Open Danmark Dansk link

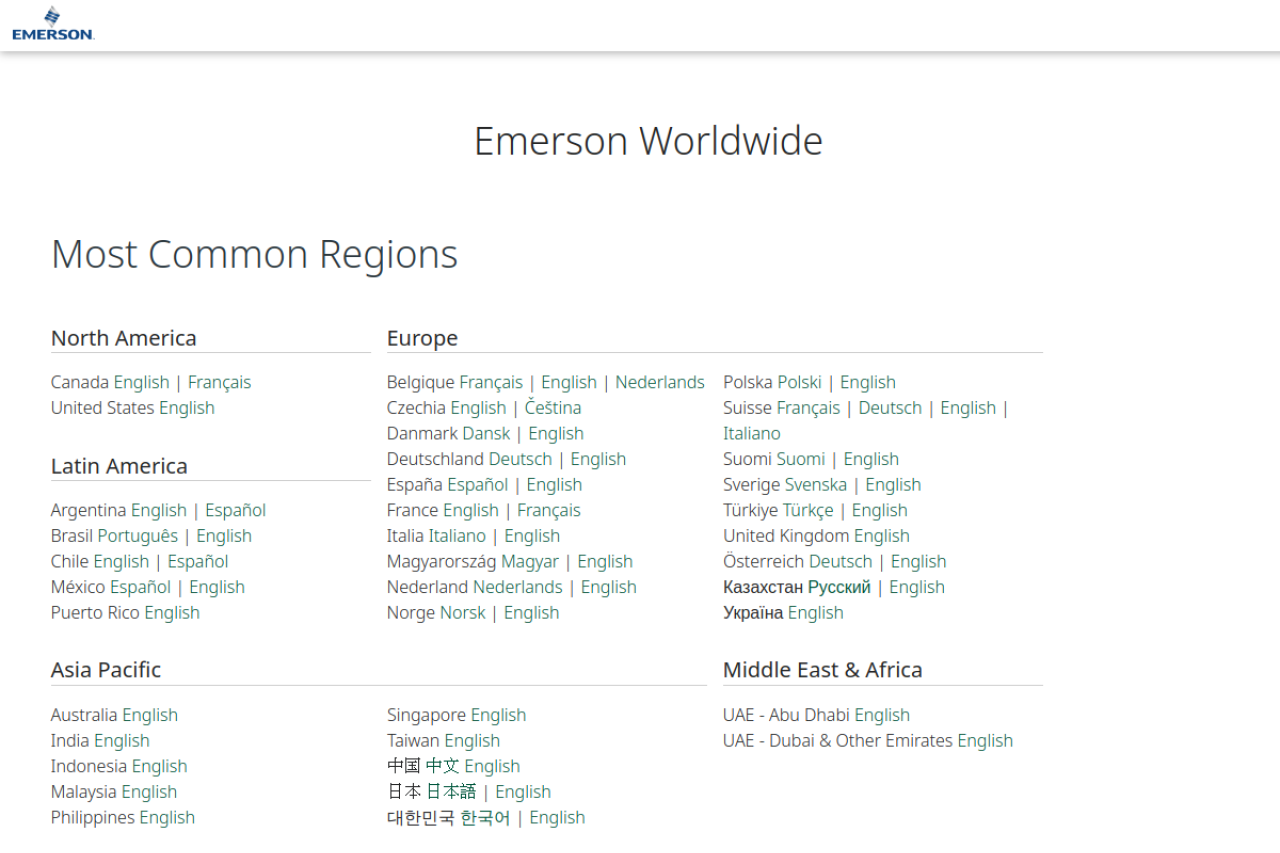(486, 434)
